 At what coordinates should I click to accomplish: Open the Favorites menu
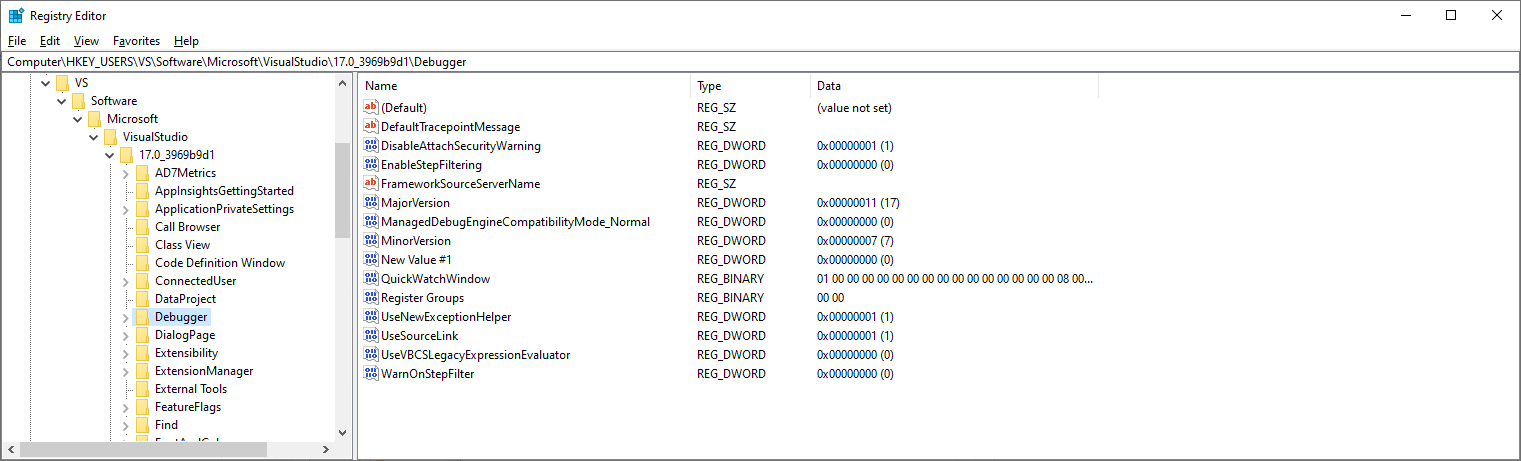tap(136, 41)
